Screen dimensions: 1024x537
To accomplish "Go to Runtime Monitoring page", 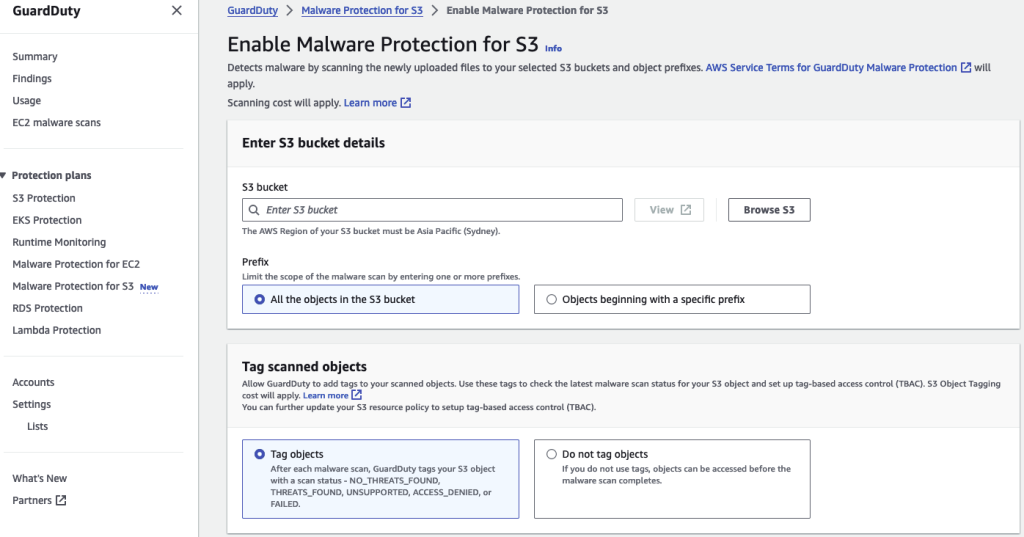I will (x=59, y=242).
